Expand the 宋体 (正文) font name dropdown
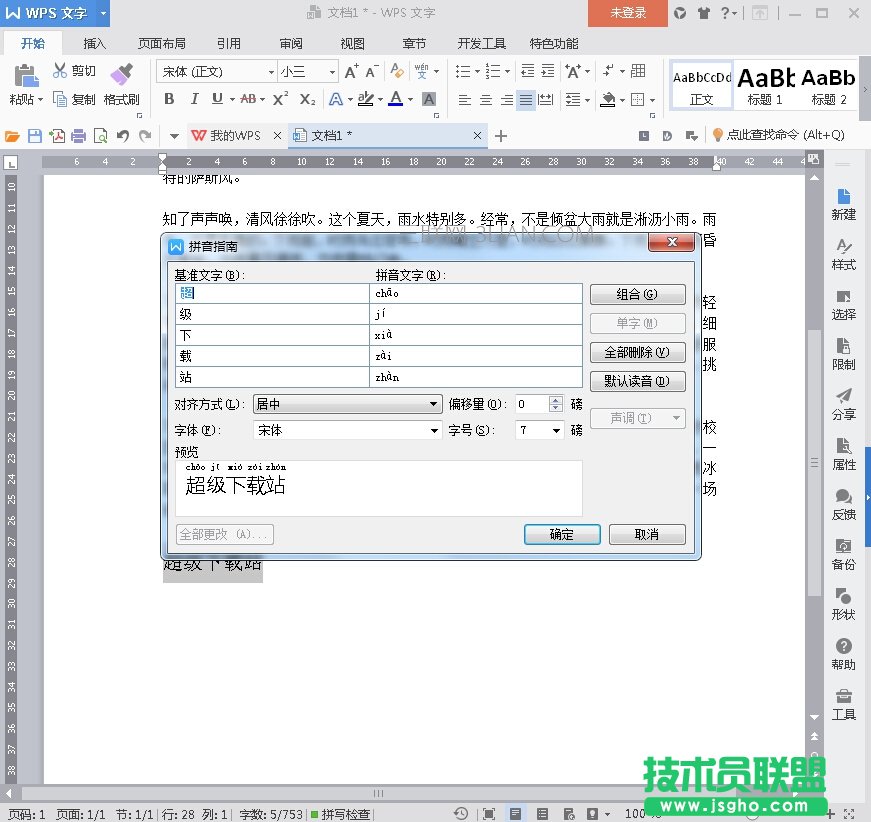The height and width of the screenshot is (822, 871). (270, 72)
